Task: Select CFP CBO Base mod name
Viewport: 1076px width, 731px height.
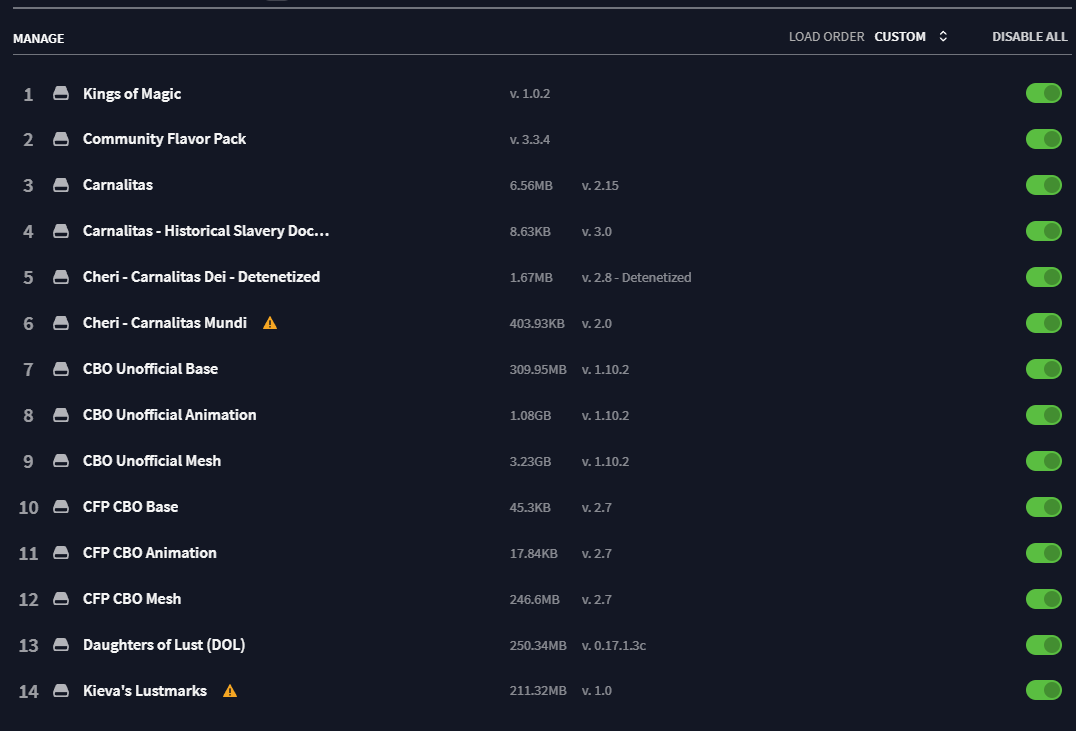Action: coord(130,507)
